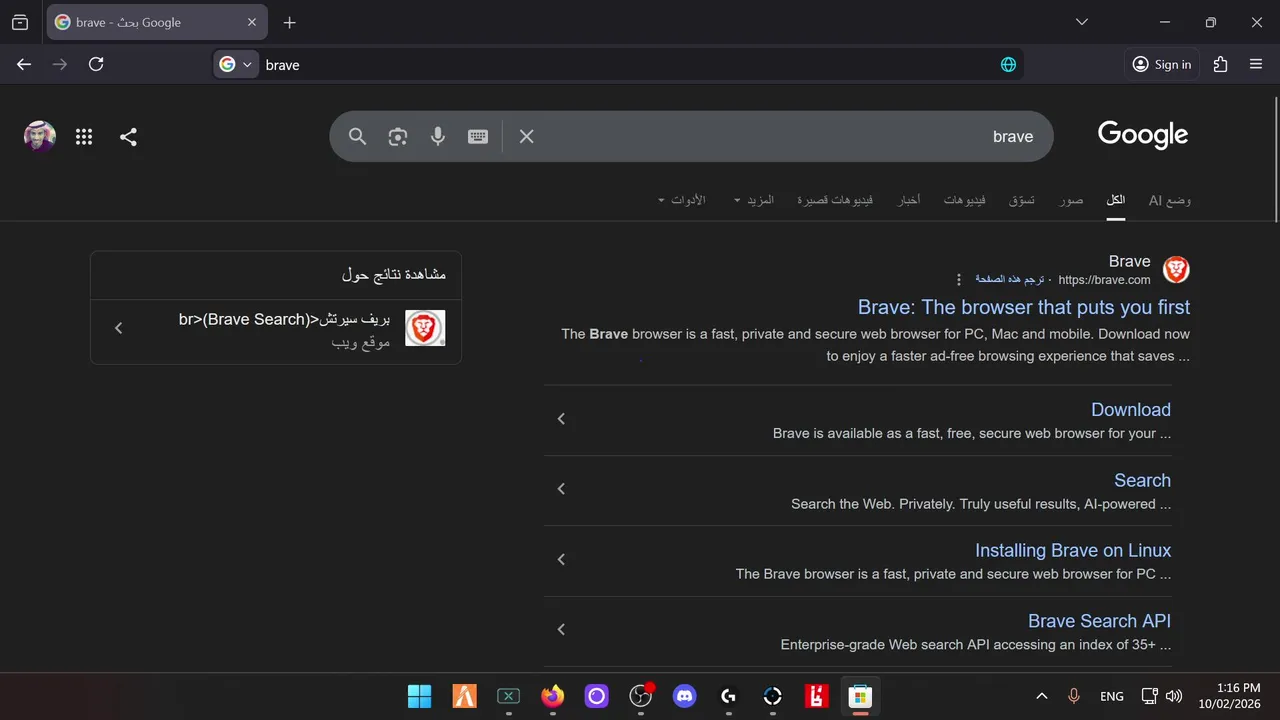Open Discord from the taskbar
The image size is (1280, 720).
coord(685,696)
